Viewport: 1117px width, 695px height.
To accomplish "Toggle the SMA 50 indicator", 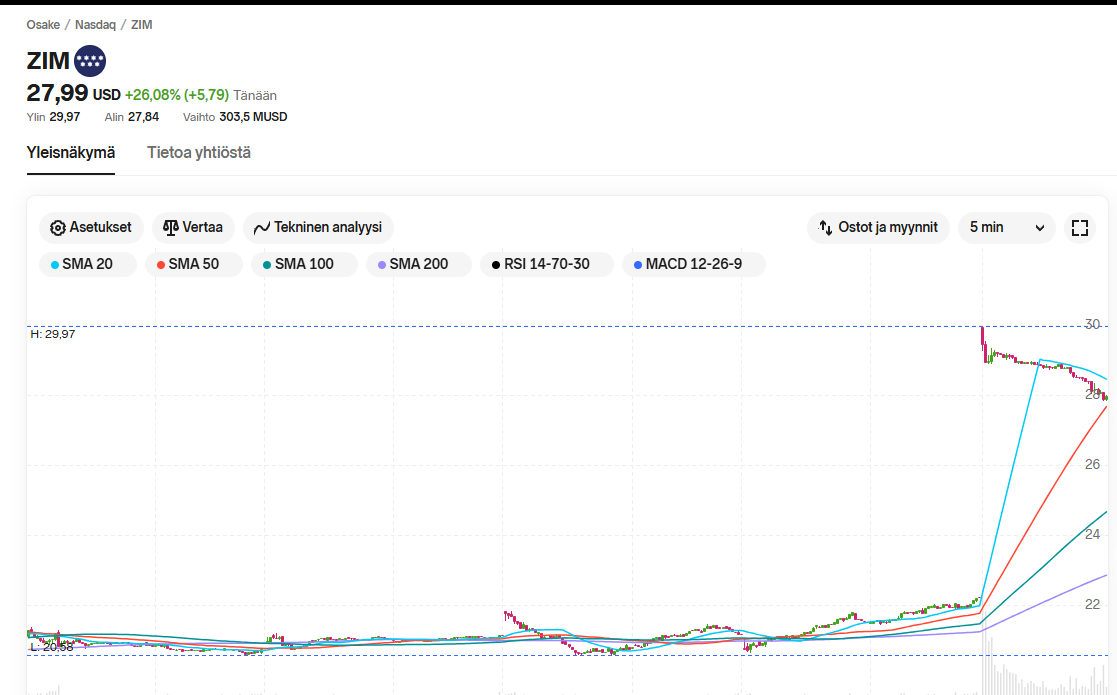I will pos(194,265).
